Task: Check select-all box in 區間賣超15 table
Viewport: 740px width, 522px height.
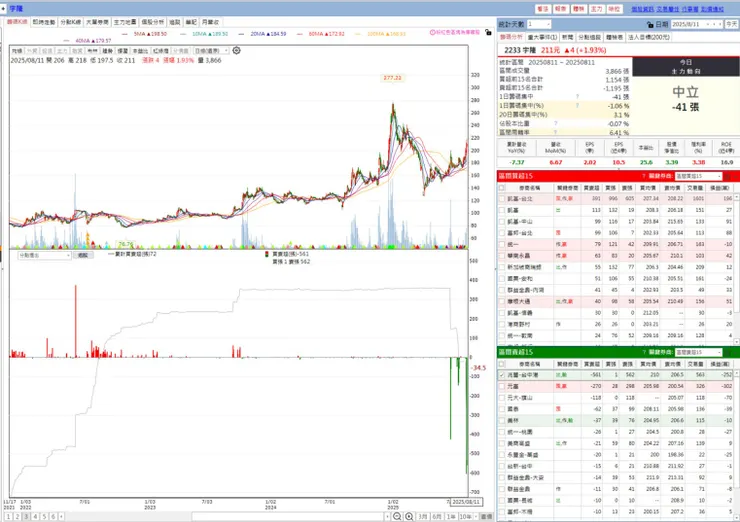Action: 502,364
